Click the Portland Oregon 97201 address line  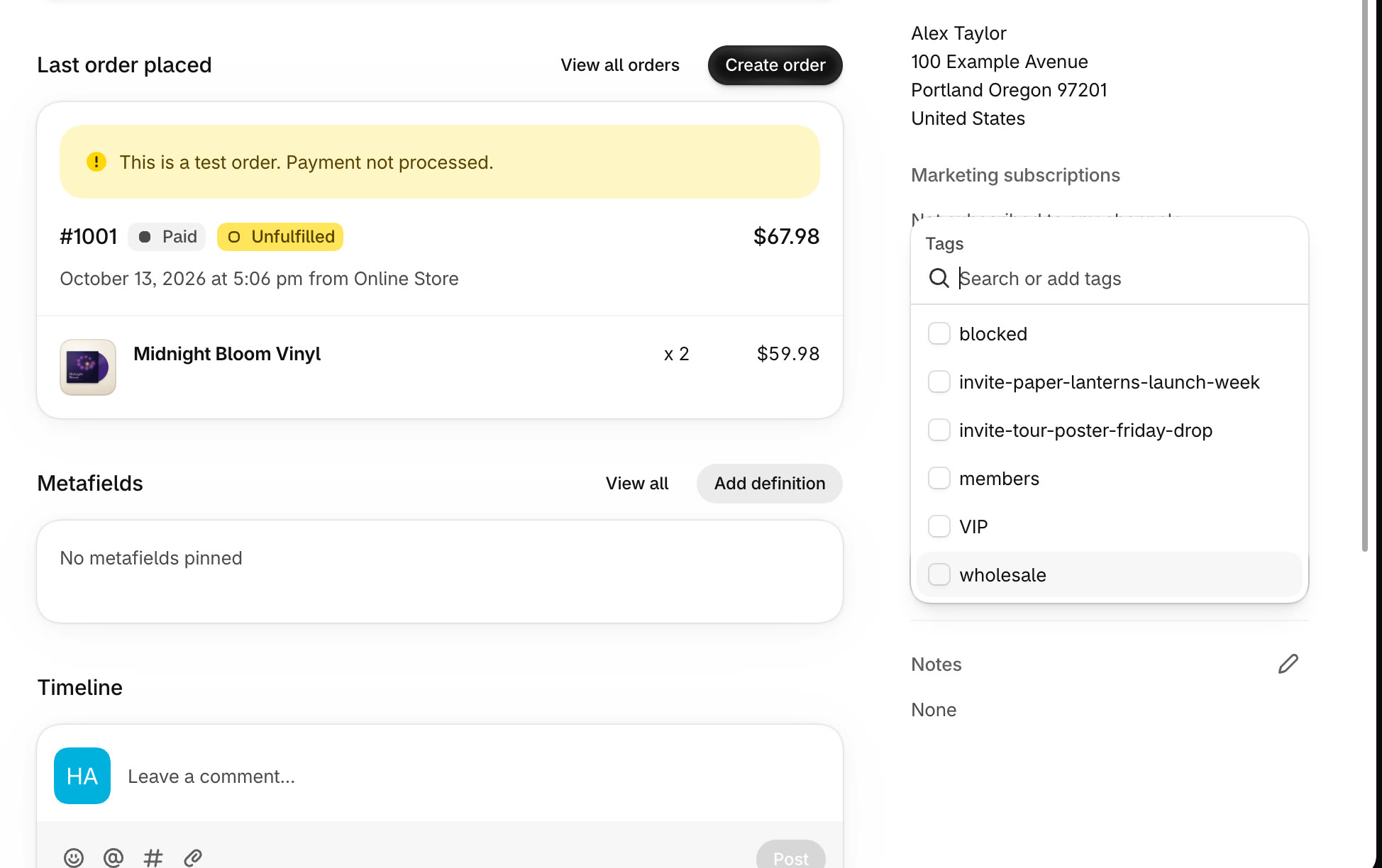(1009, 90)
